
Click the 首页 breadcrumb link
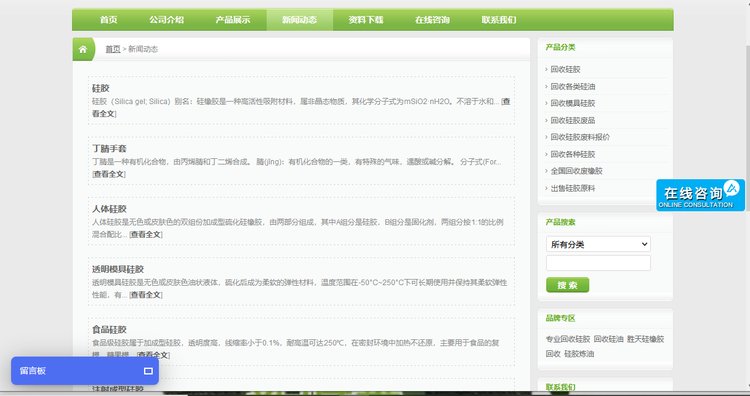113,49
